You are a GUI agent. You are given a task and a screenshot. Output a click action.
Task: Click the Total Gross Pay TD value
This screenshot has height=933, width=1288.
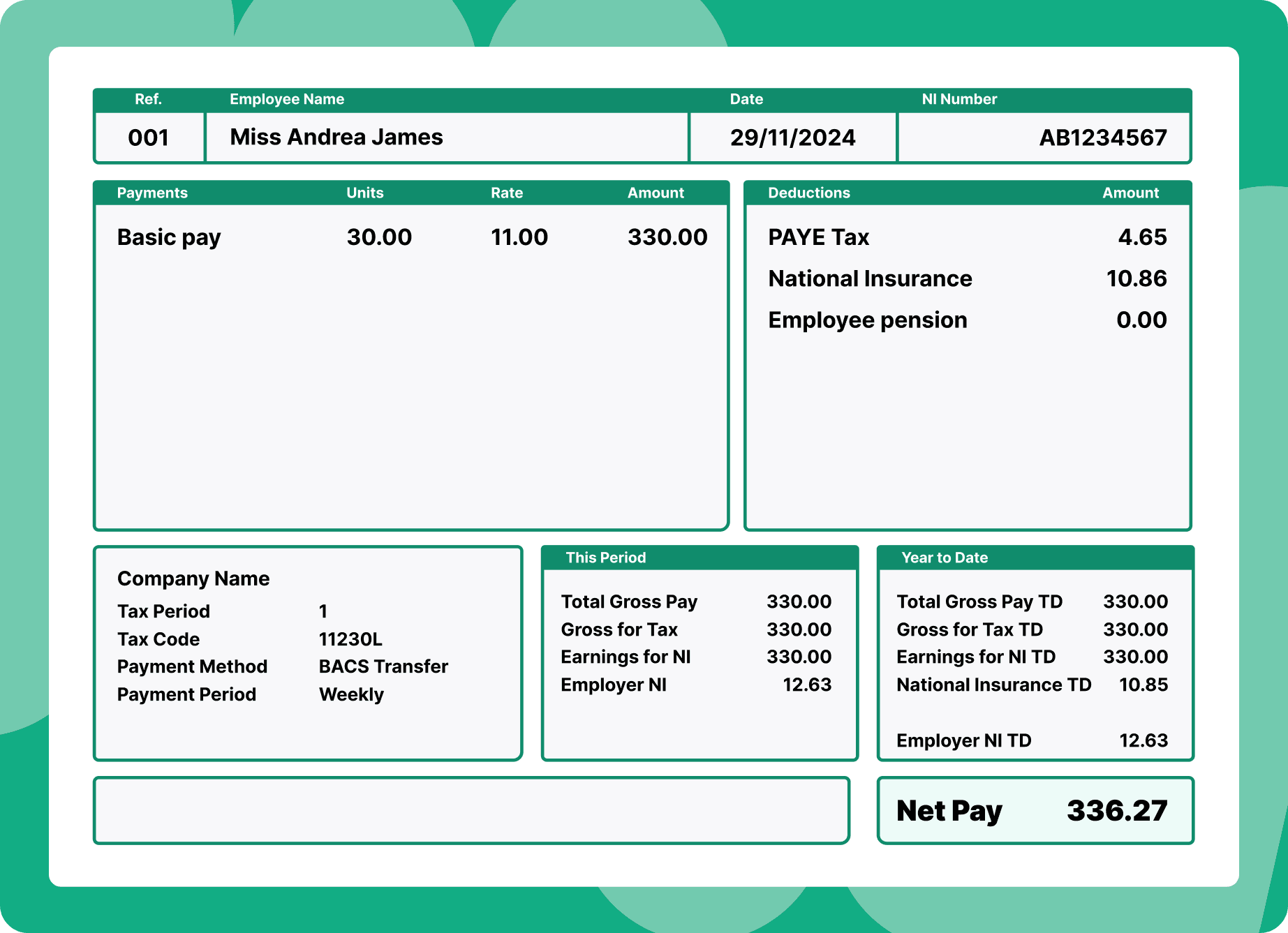1135,602
